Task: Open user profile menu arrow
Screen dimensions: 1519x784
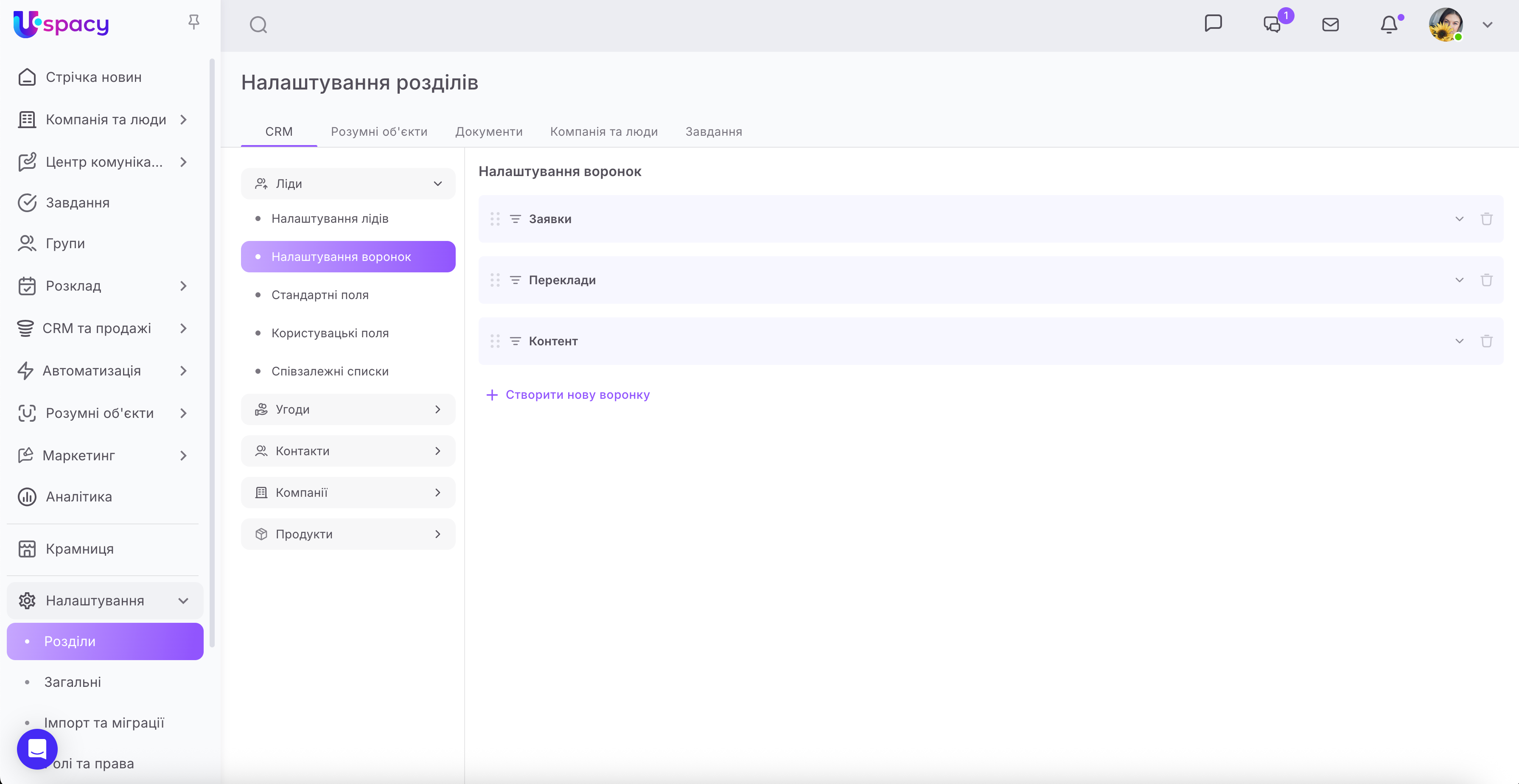Action: pos(1487,25)
